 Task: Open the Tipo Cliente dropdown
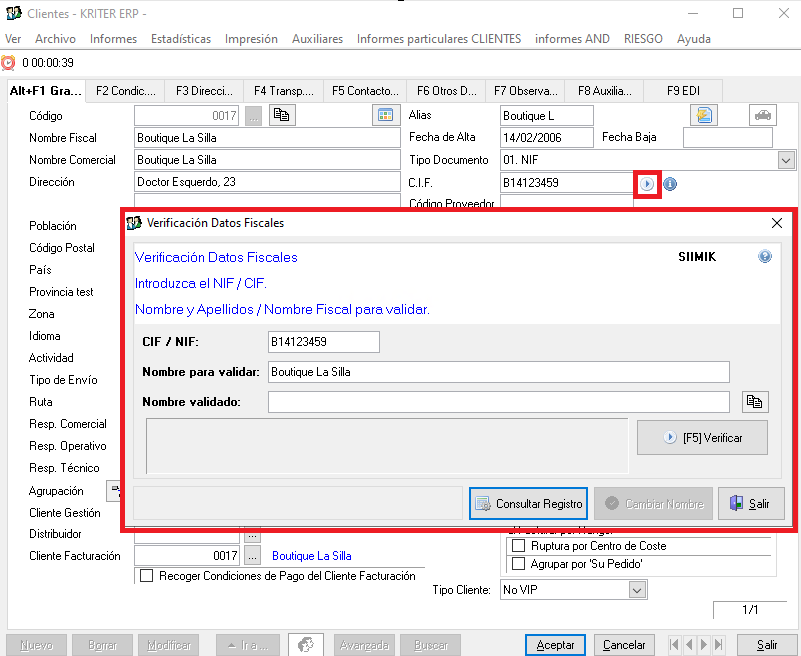click(637, 590)
